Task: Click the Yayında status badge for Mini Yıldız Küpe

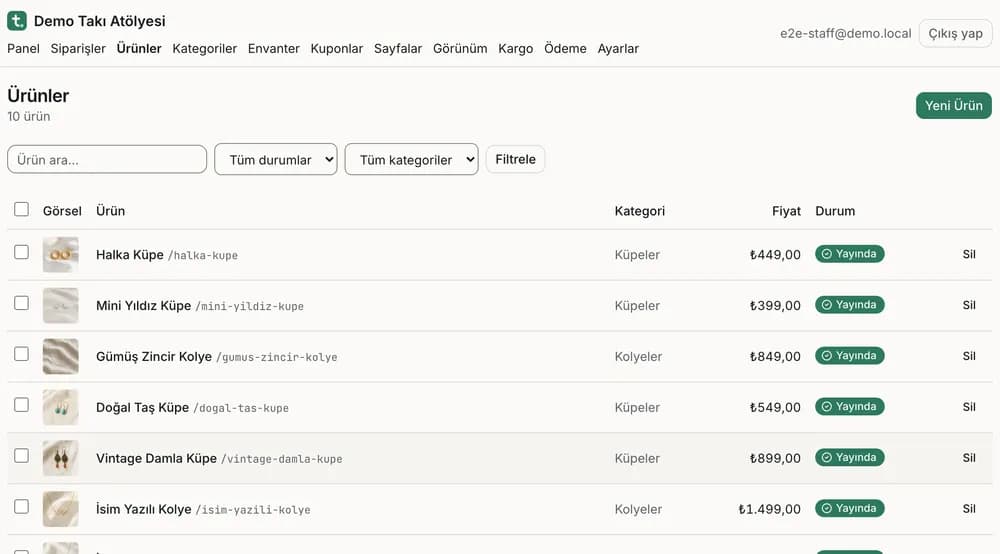Action: pos(849,305)
